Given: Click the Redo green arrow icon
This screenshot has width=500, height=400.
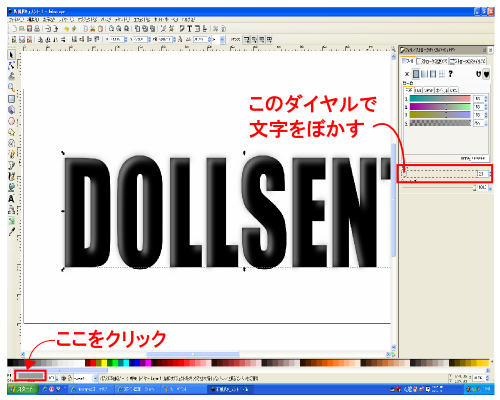Looking at the screenshot, I should [x=74, y=29].
